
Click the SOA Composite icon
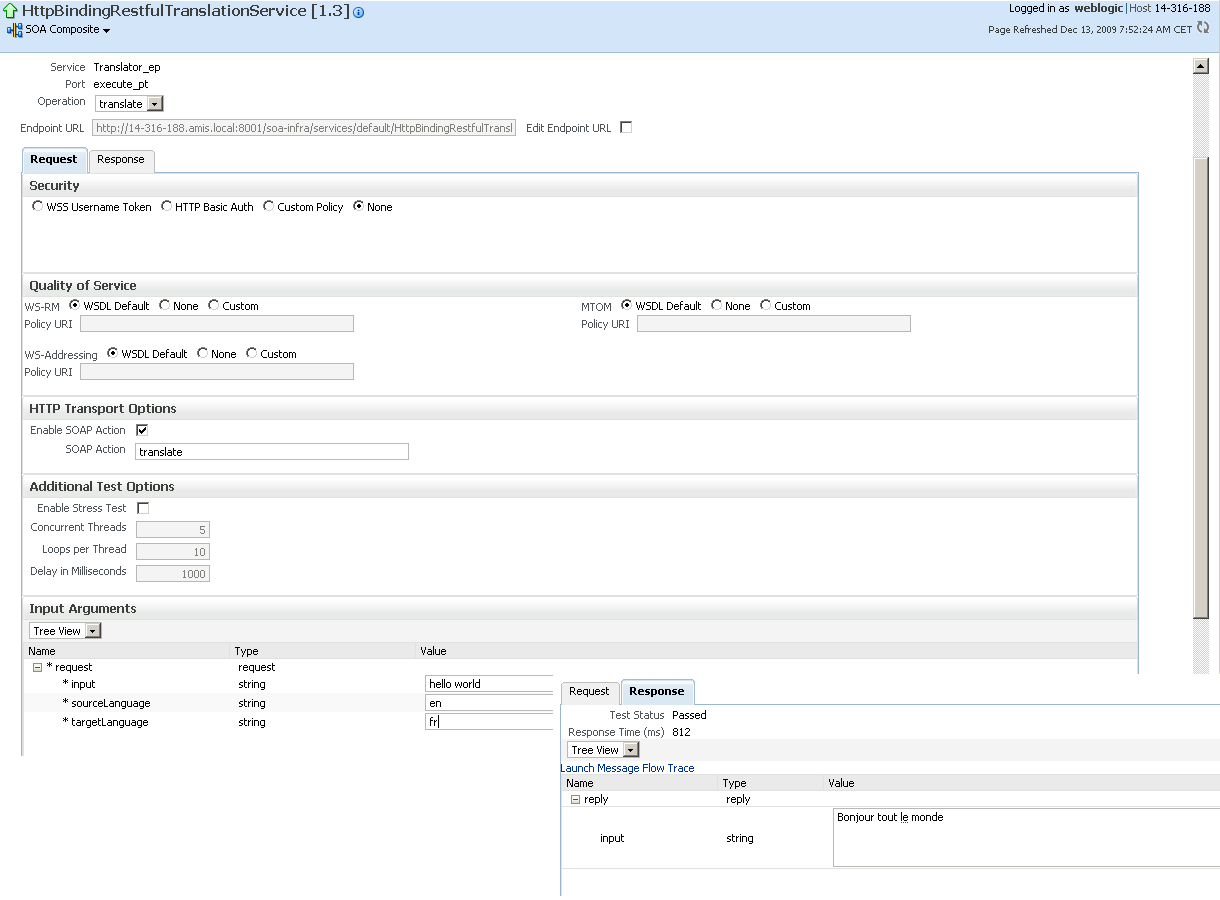click(x=14, y=30)
